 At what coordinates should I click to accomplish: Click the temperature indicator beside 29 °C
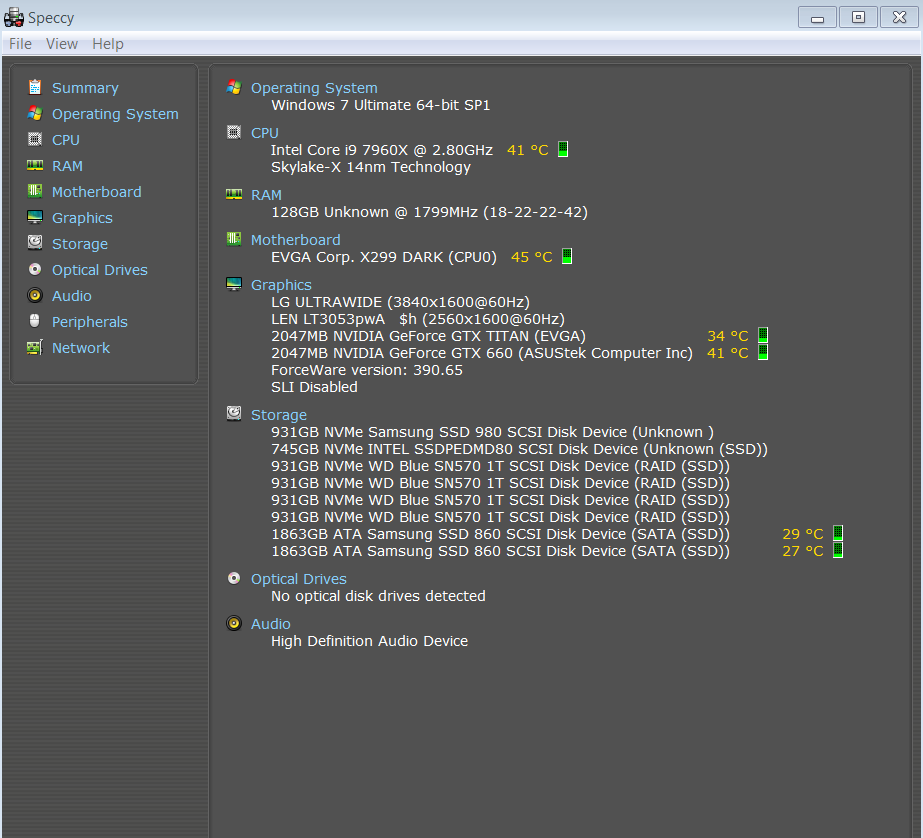click(838, 533)
